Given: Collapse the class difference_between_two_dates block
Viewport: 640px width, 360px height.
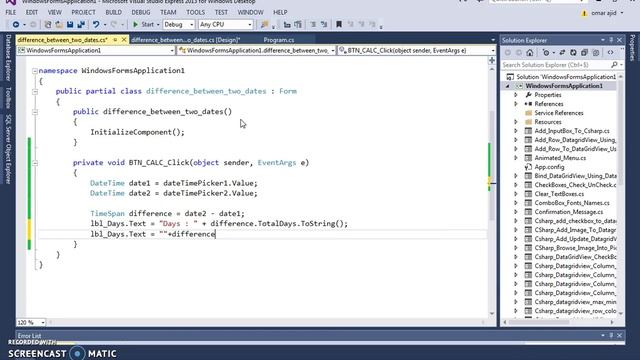Looking at the screenshot, I should click(x=35, y=91).
